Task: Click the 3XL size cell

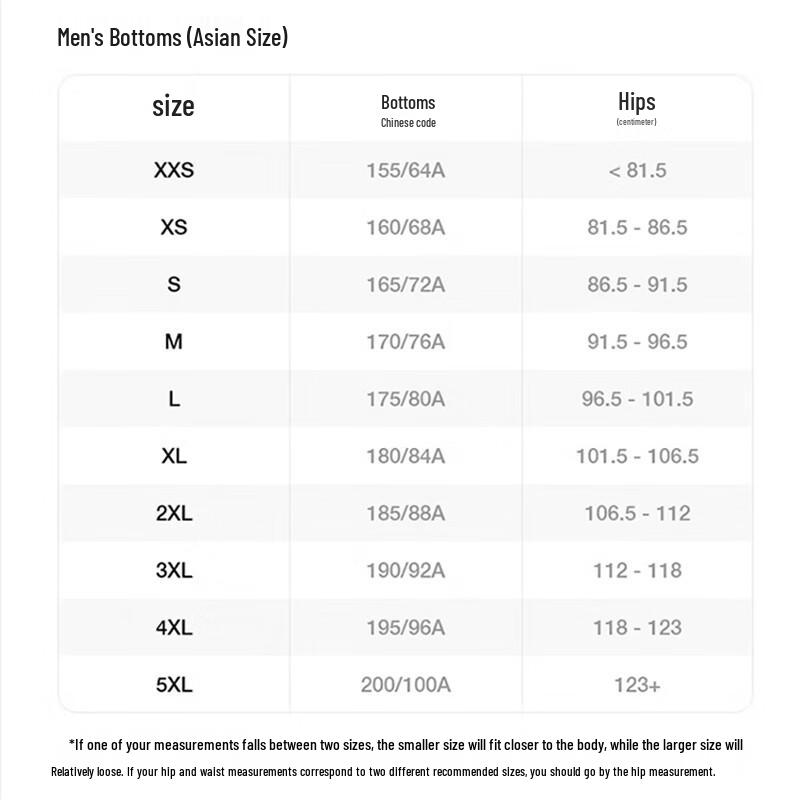Action: [x=174, y=570]
